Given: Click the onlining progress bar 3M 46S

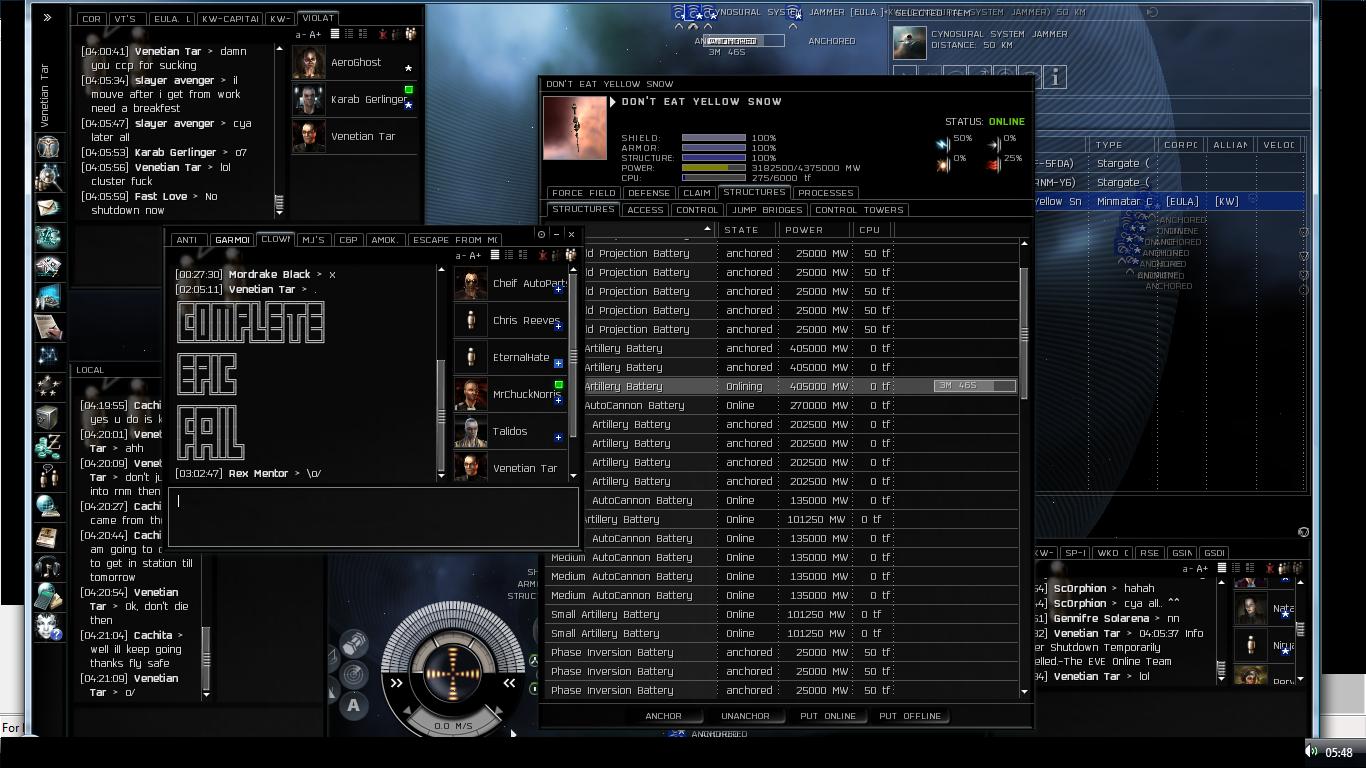Looking at the screenshot, I should coord(975,386).
